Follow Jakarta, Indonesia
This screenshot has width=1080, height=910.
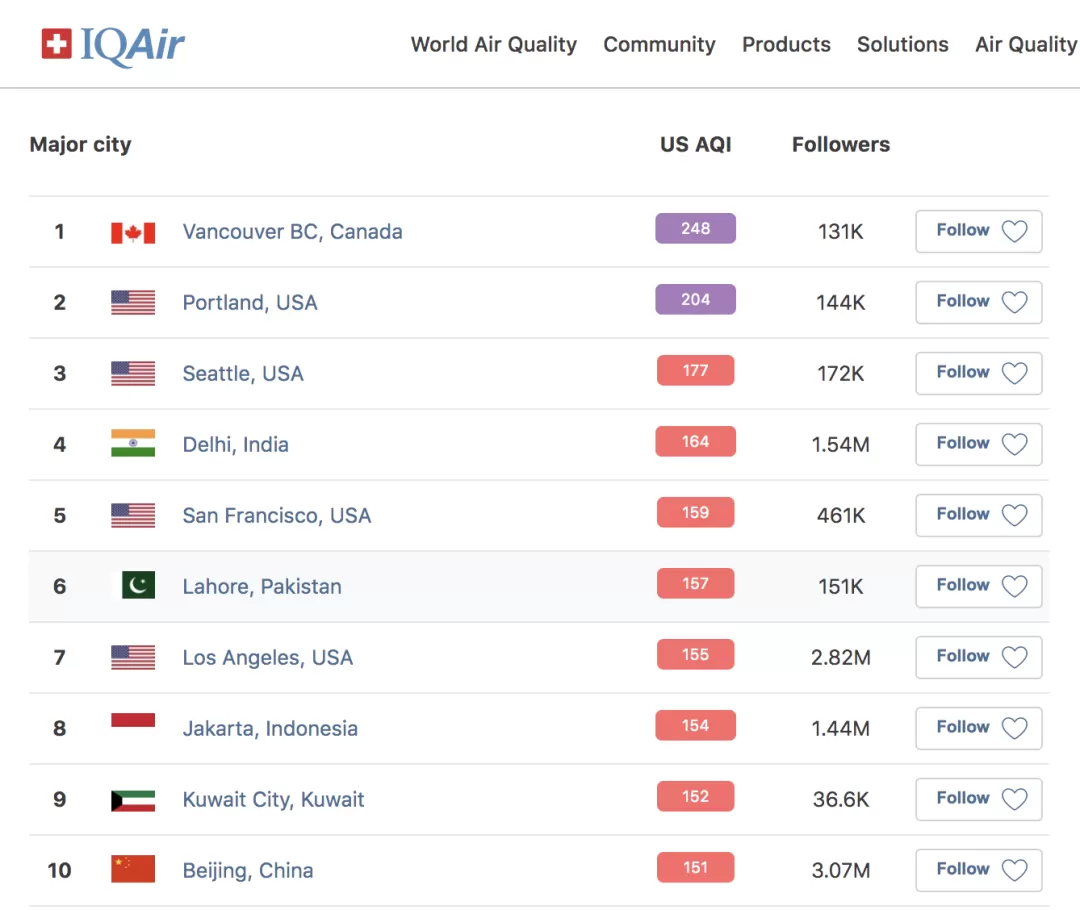979,728
